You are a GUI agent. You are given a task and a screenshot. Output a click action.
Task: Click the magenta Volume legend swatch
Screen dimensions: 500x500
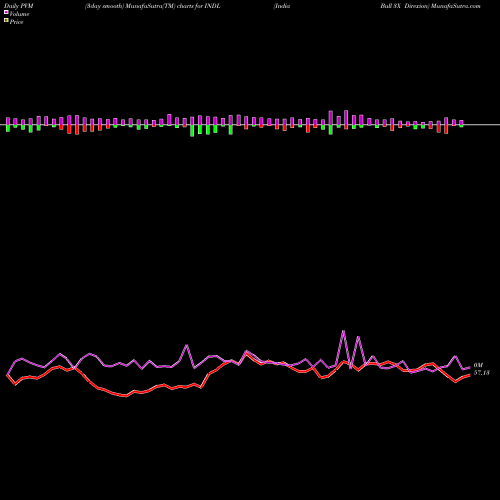[6, 12]
